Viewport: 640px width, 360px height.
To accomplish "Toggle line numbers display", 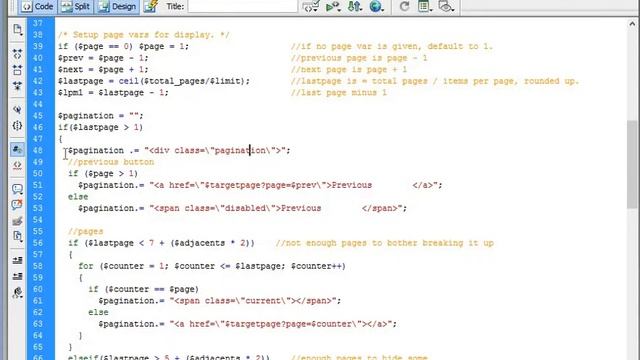I will 17,149.
